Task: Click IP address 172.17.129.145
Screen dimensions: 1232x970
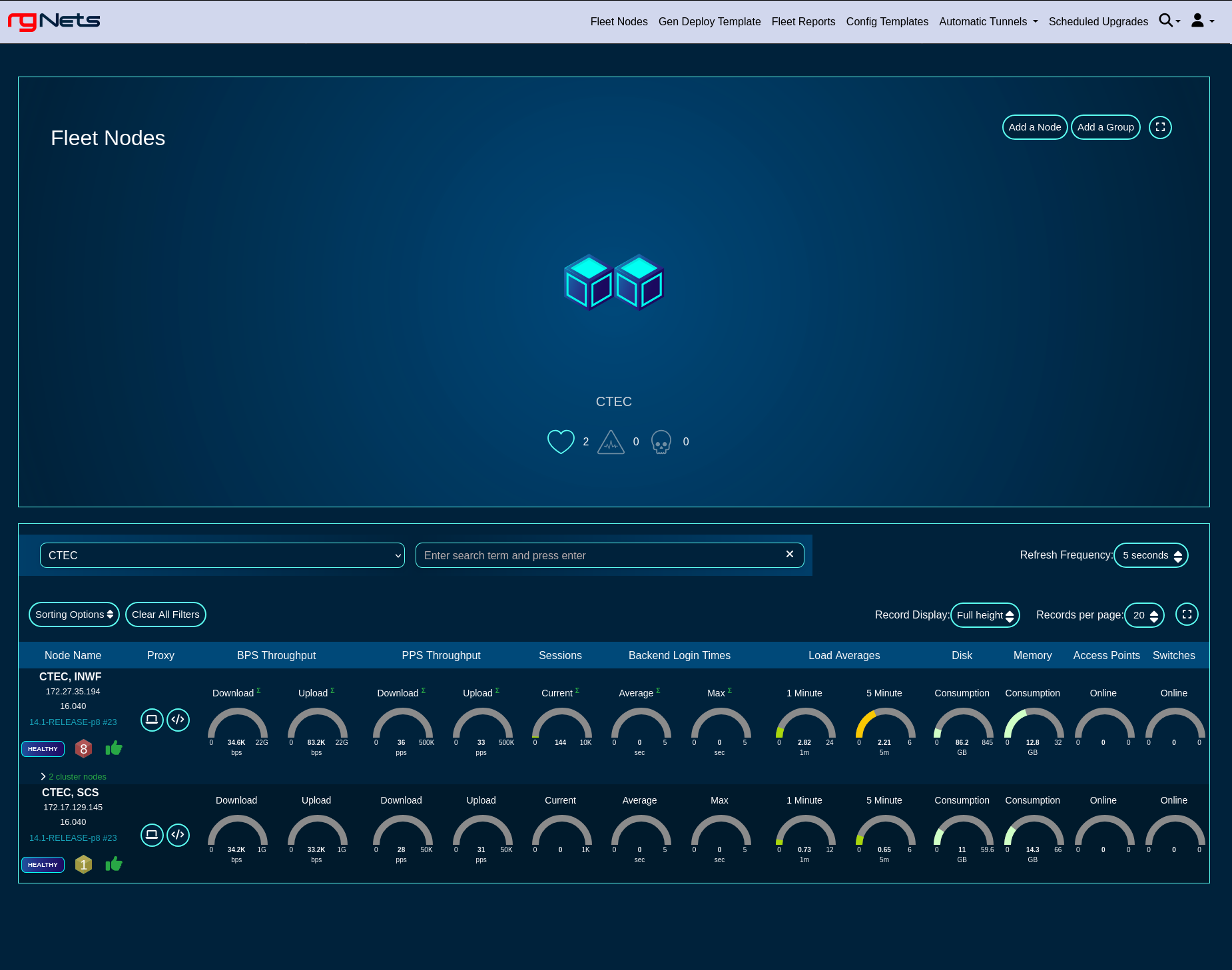Action: coord(73,807)
